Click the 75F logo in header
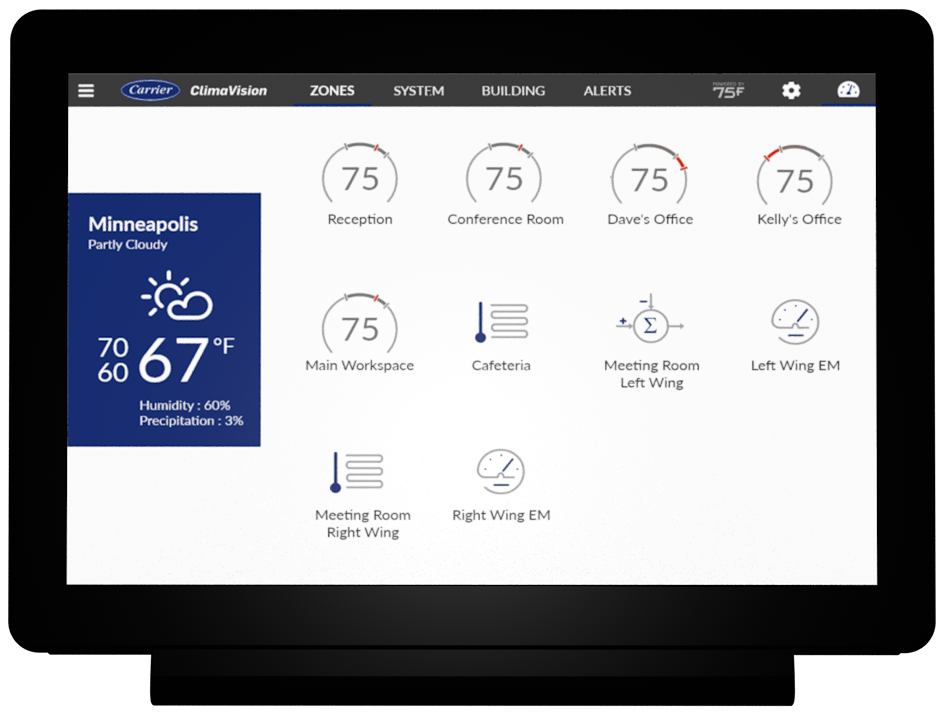The image size is (944, 714). coord(728,91)
